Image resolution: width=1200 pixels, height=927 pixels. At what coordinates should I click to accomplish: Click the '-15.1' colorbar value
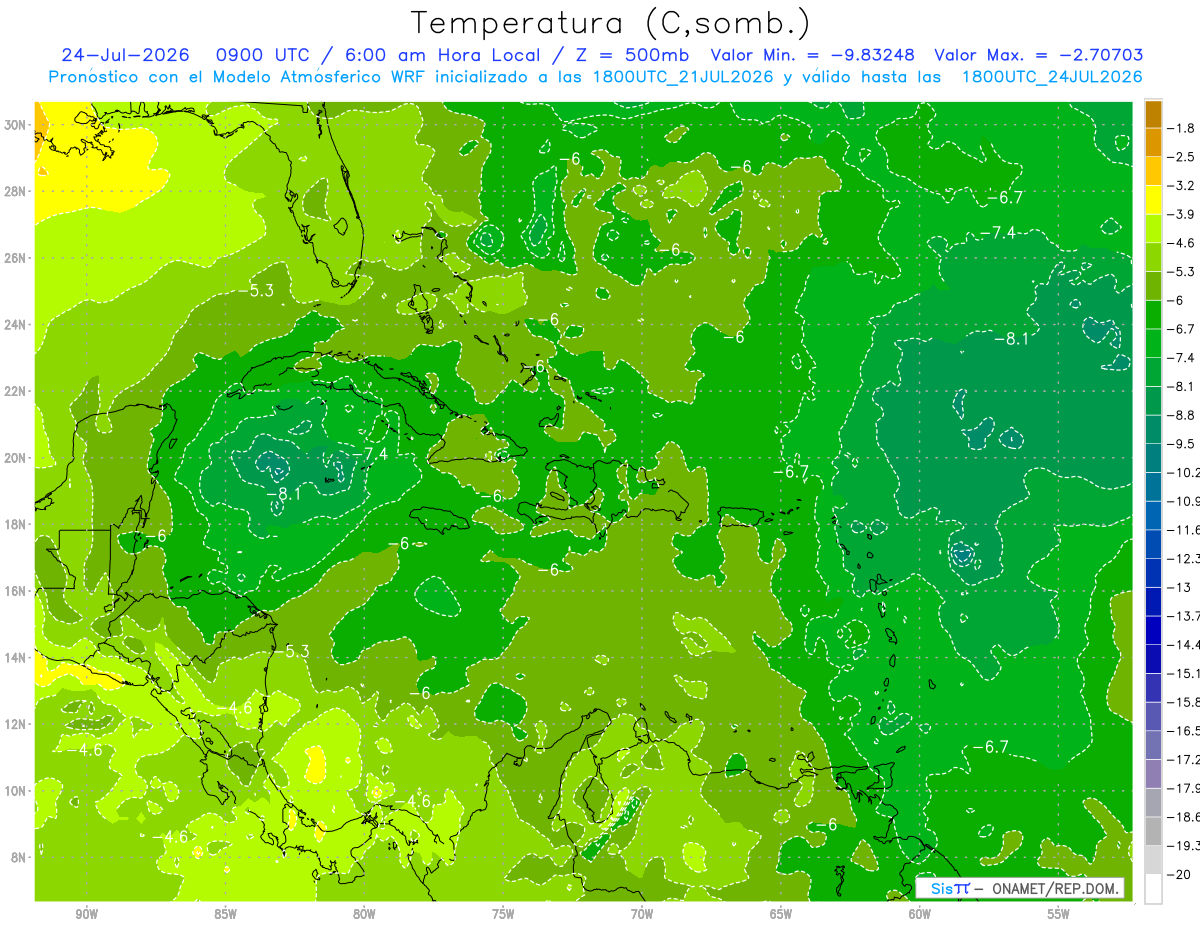point(1183,673)
